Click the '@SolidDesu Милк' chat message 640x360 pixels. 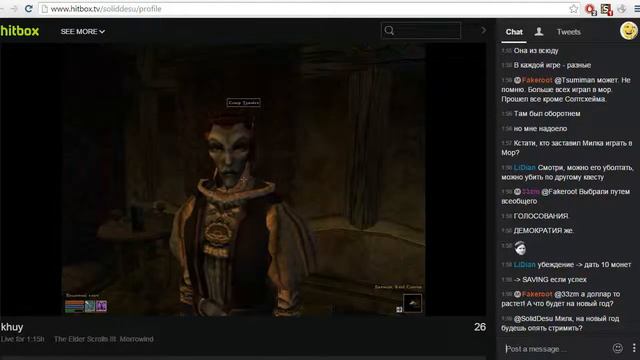pos(560,323)
